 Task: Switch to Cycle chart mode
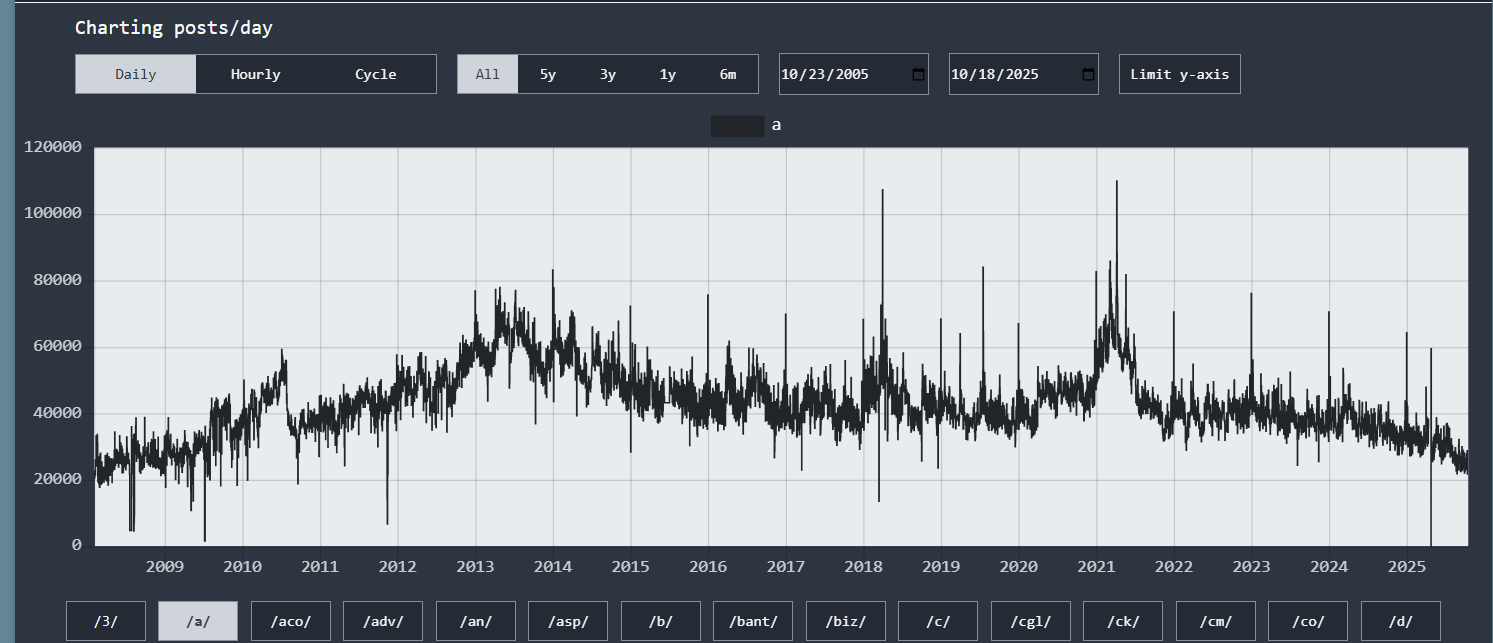[x=376, y=74]
